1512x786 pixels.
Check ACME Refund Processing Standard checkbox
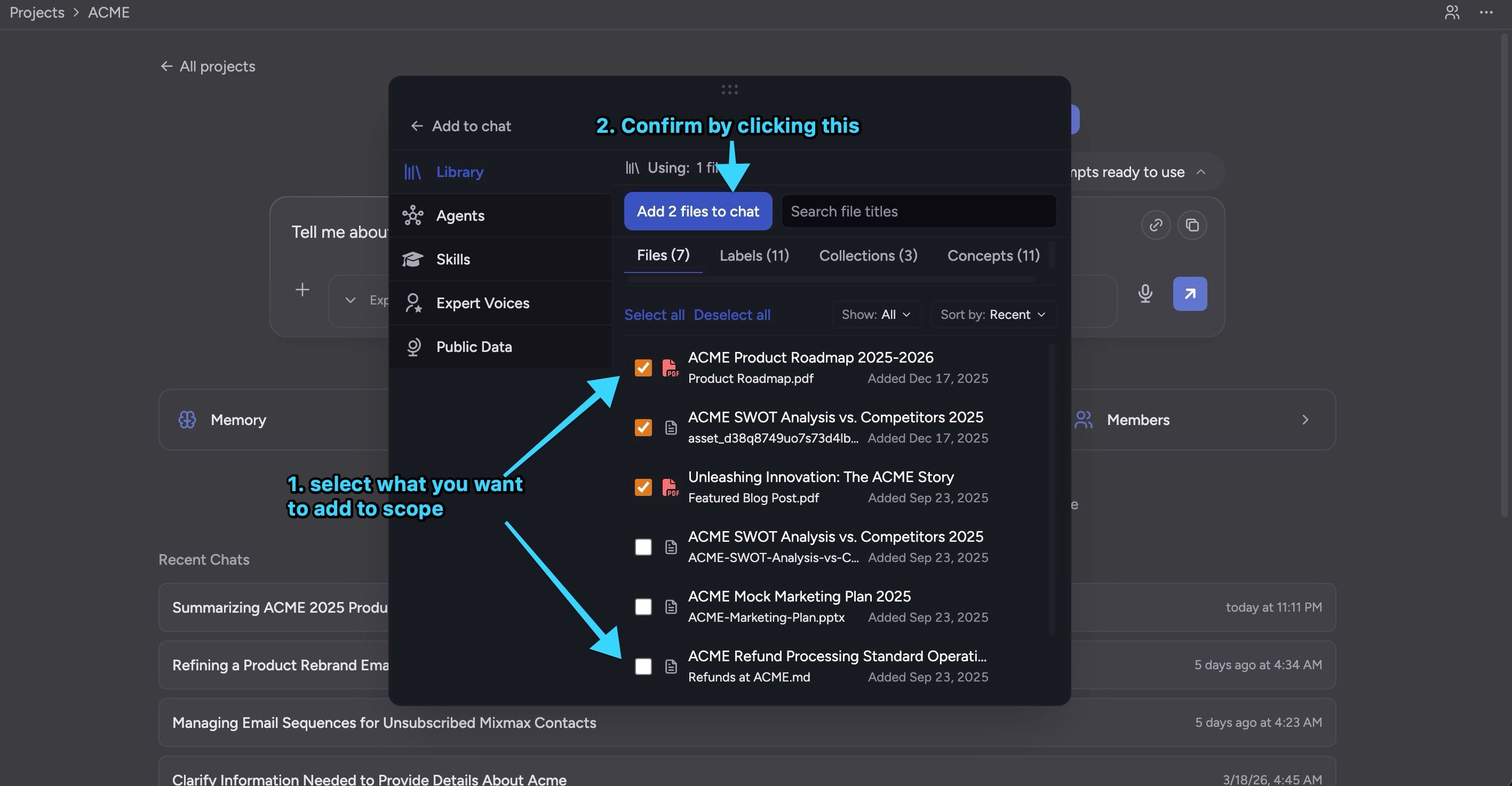tap(643, 667)
